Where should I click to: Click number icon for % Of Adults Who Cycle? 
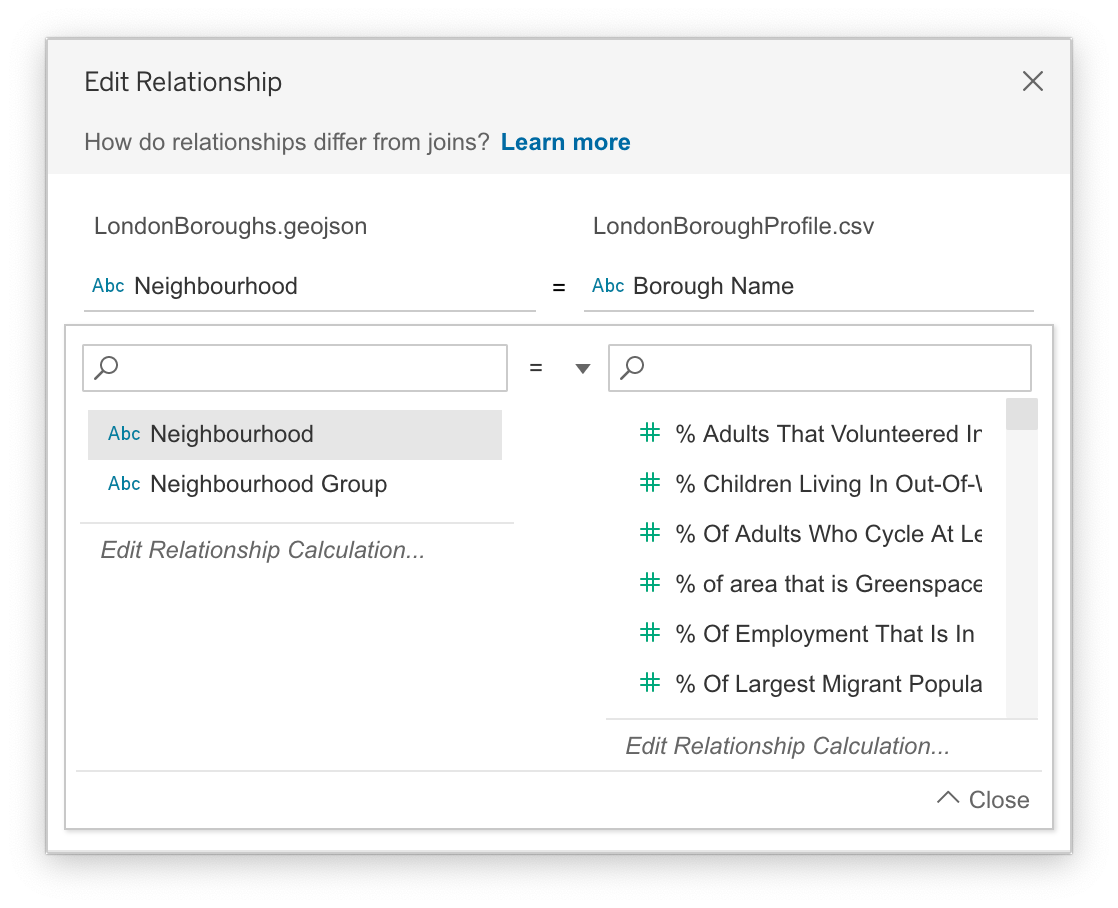point(650,533)
